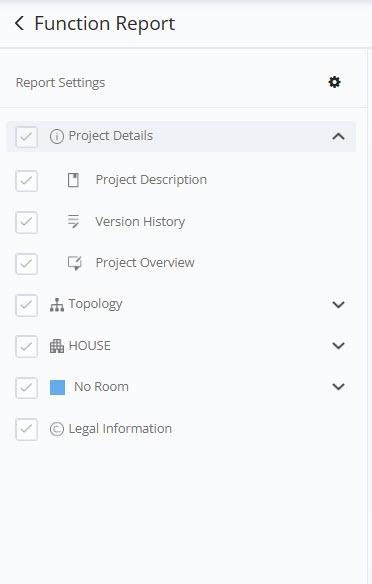The width and height of the screenshot is (372, 584).
Task: Toggle the Topology checkbox
Action: [x=26, y=305]
